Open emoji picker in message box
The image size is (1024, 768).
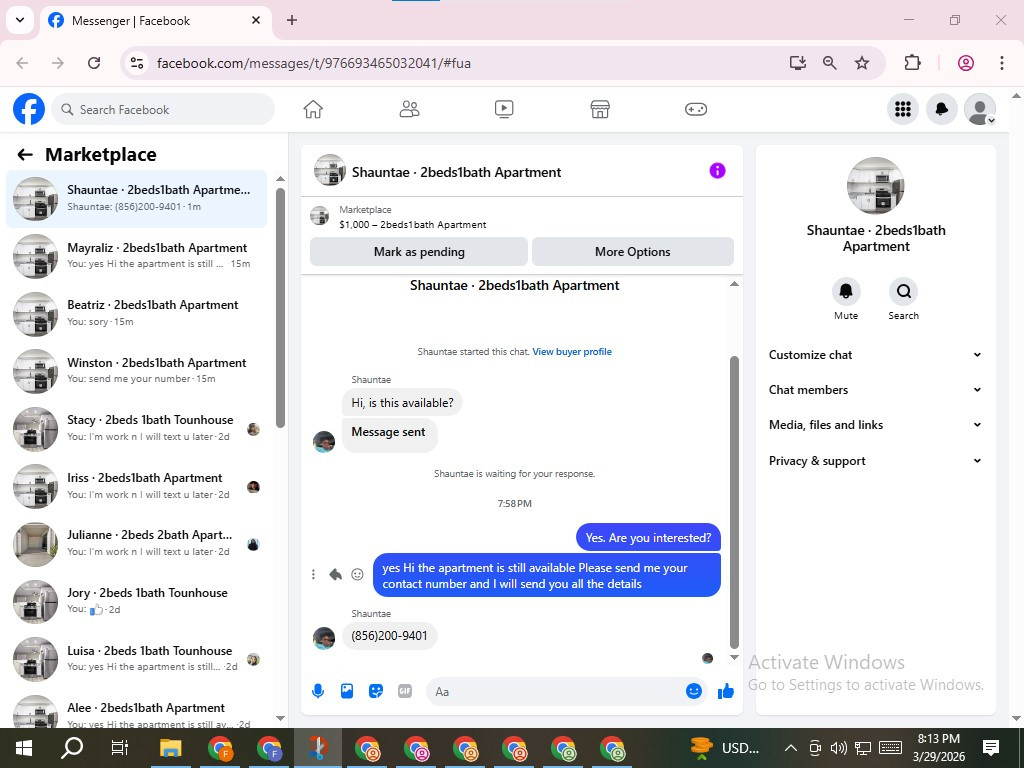pyautogui.click(x=694, y=691)
